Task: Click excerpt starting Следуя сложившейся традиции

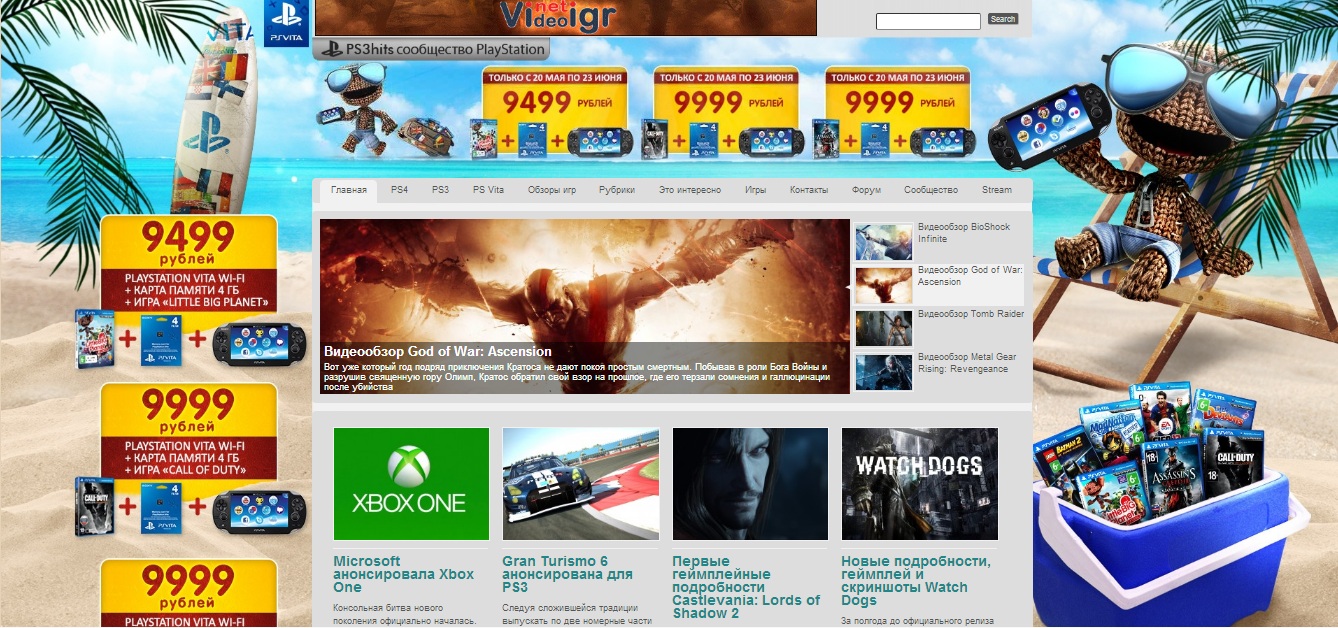Action: coord(576,614)
